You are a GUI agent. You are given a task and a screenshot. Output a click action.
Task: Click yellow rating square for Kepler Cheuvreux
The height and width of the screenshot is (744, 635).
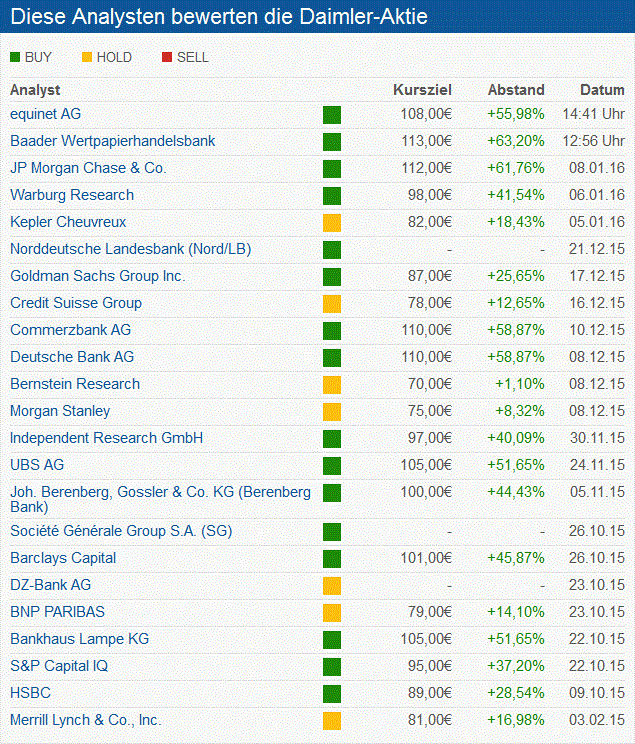click(332, 222)
